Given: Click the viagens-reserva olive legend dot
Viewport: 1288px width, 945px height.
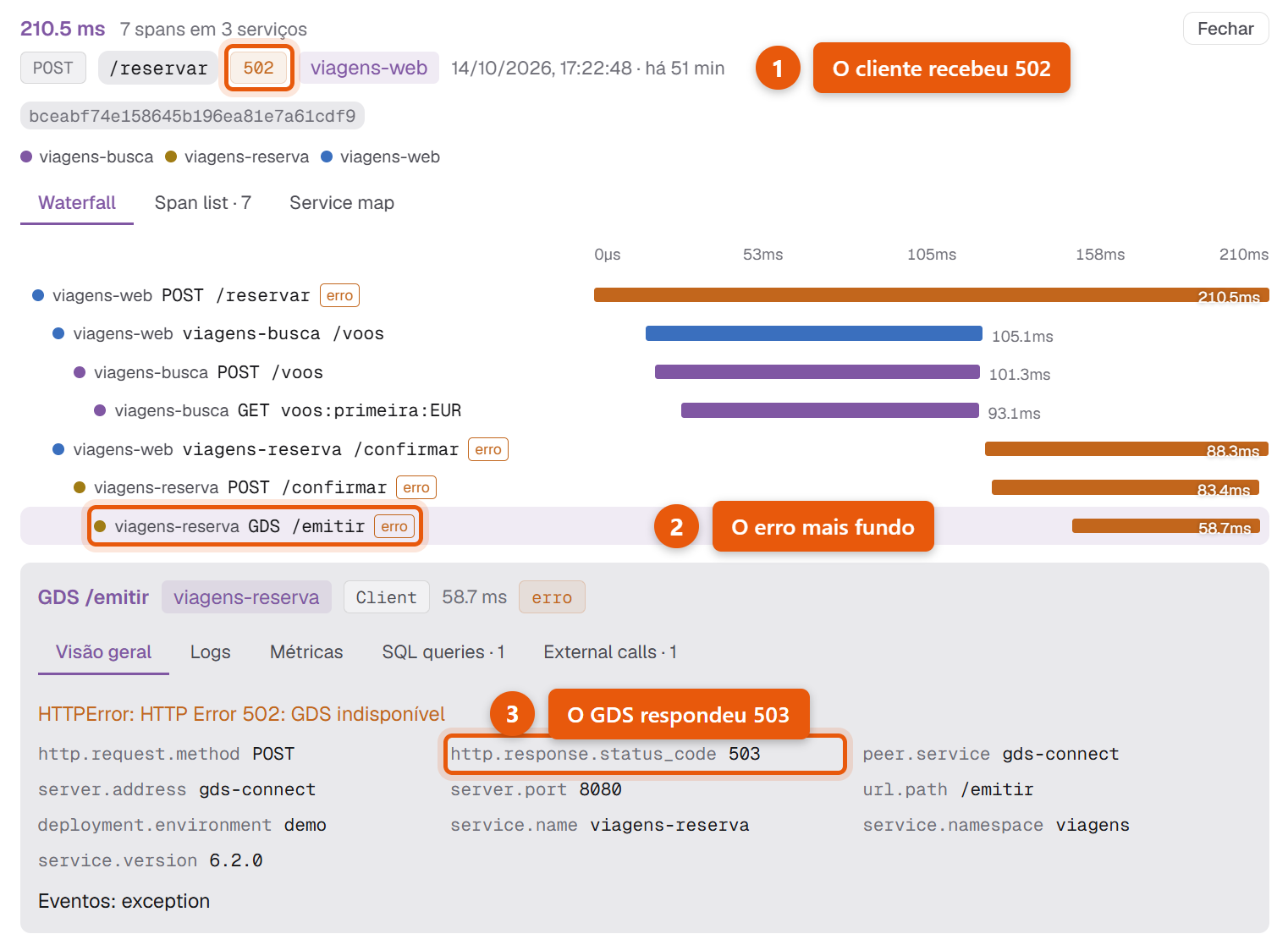Looking at the screenshot, I should [171, 157].
